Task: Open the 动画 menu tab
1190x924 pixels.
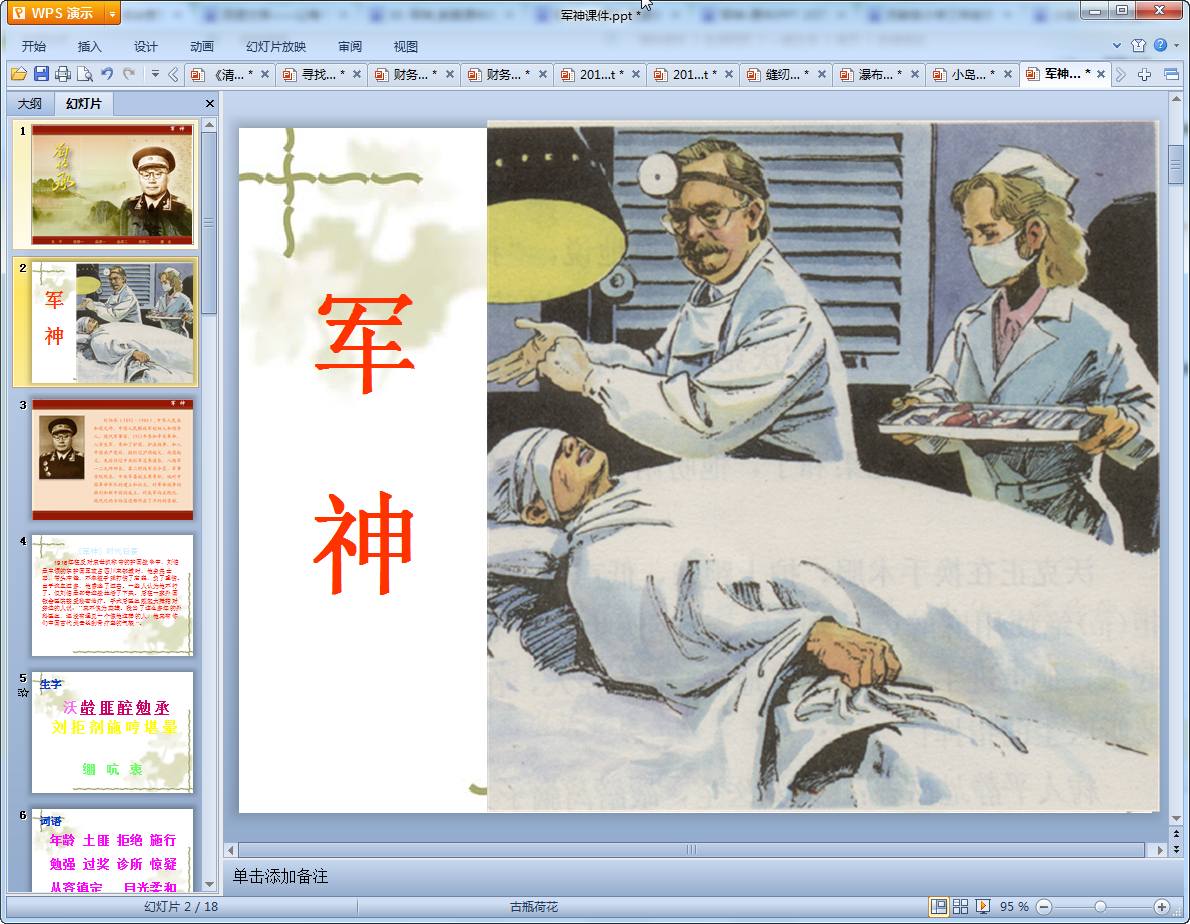Action: [202, 46]
